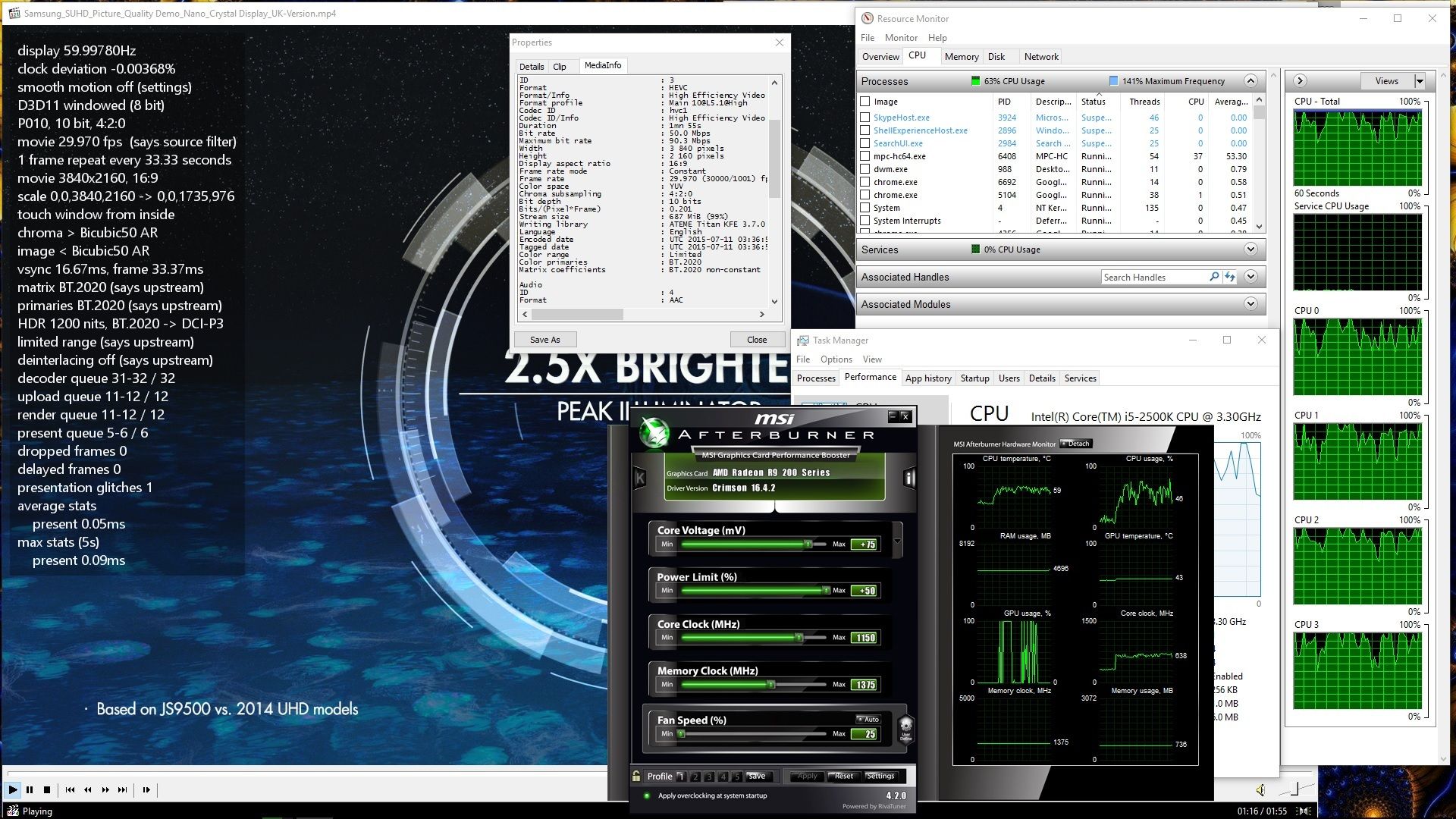Switch to Resource Monitor Network tab
Screen dimensions: 1456x819
coord(1041,57)
